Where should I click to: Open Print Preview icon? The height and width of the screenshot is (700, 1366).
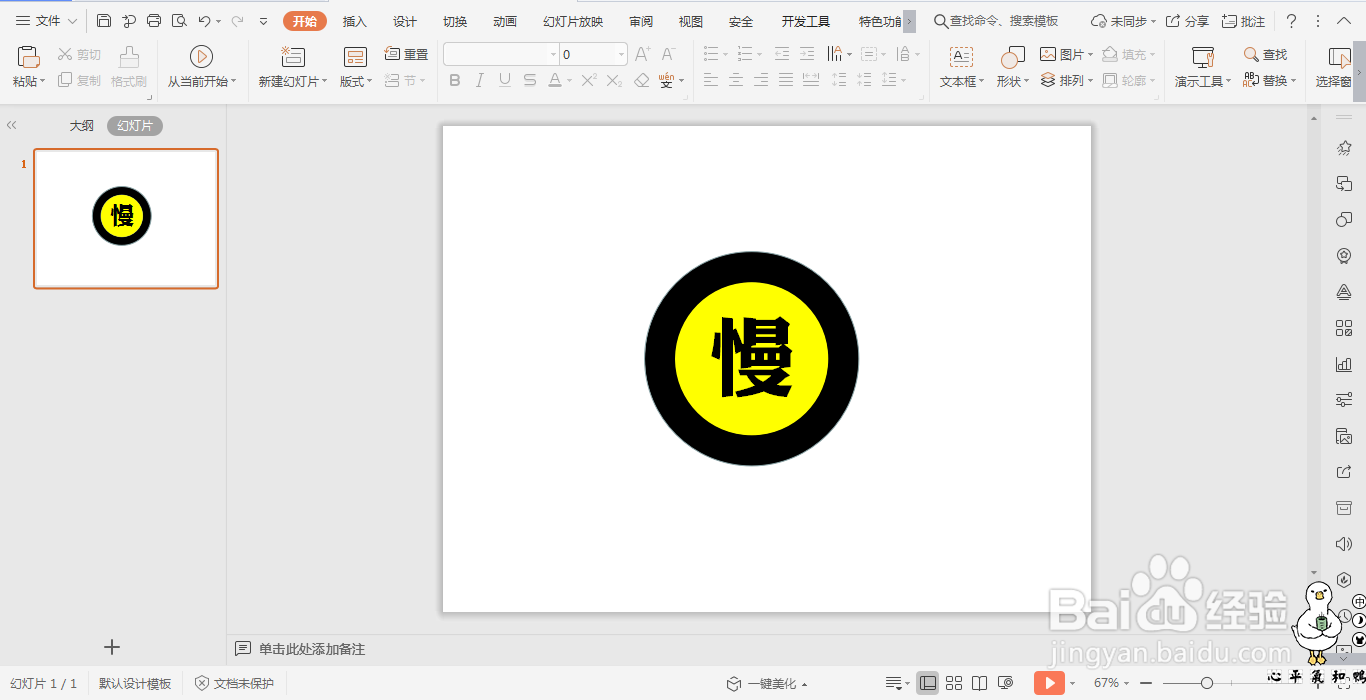(179, 21)
